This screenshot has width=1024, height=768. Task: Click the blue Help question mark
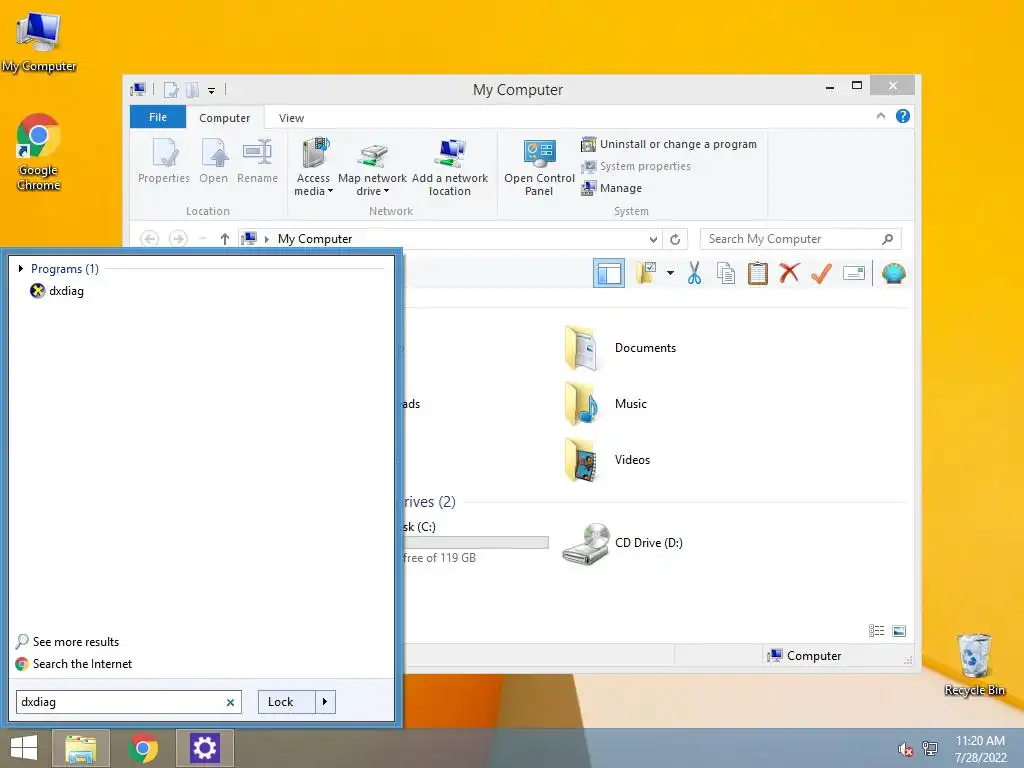903,116
